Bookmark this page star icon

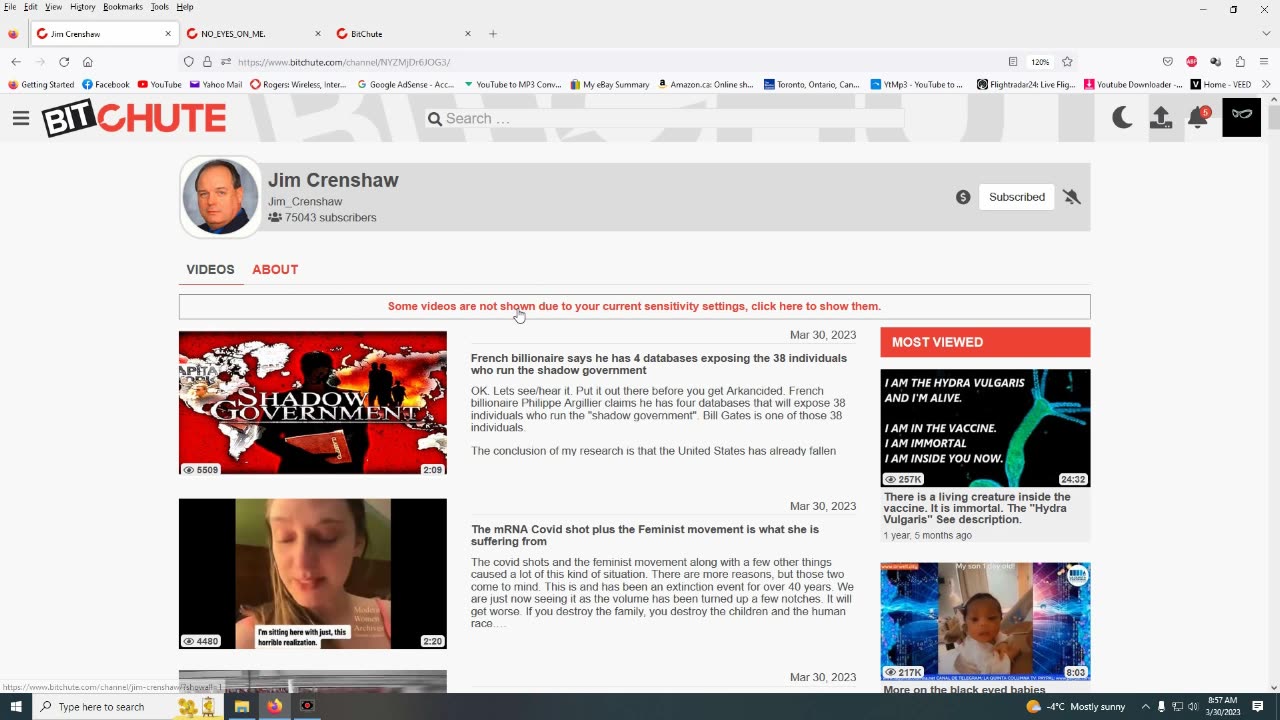(x=1067, y=62)
